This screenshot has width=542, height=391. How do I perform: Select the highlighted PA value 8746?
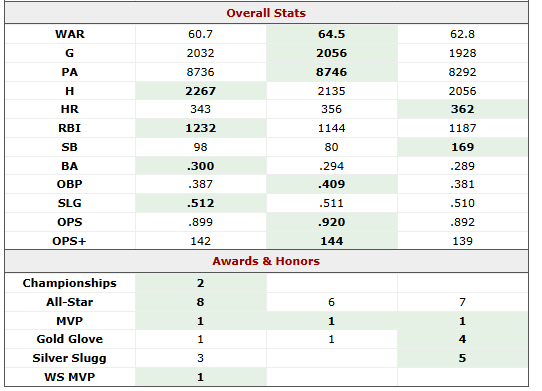[x=331, y=72]
